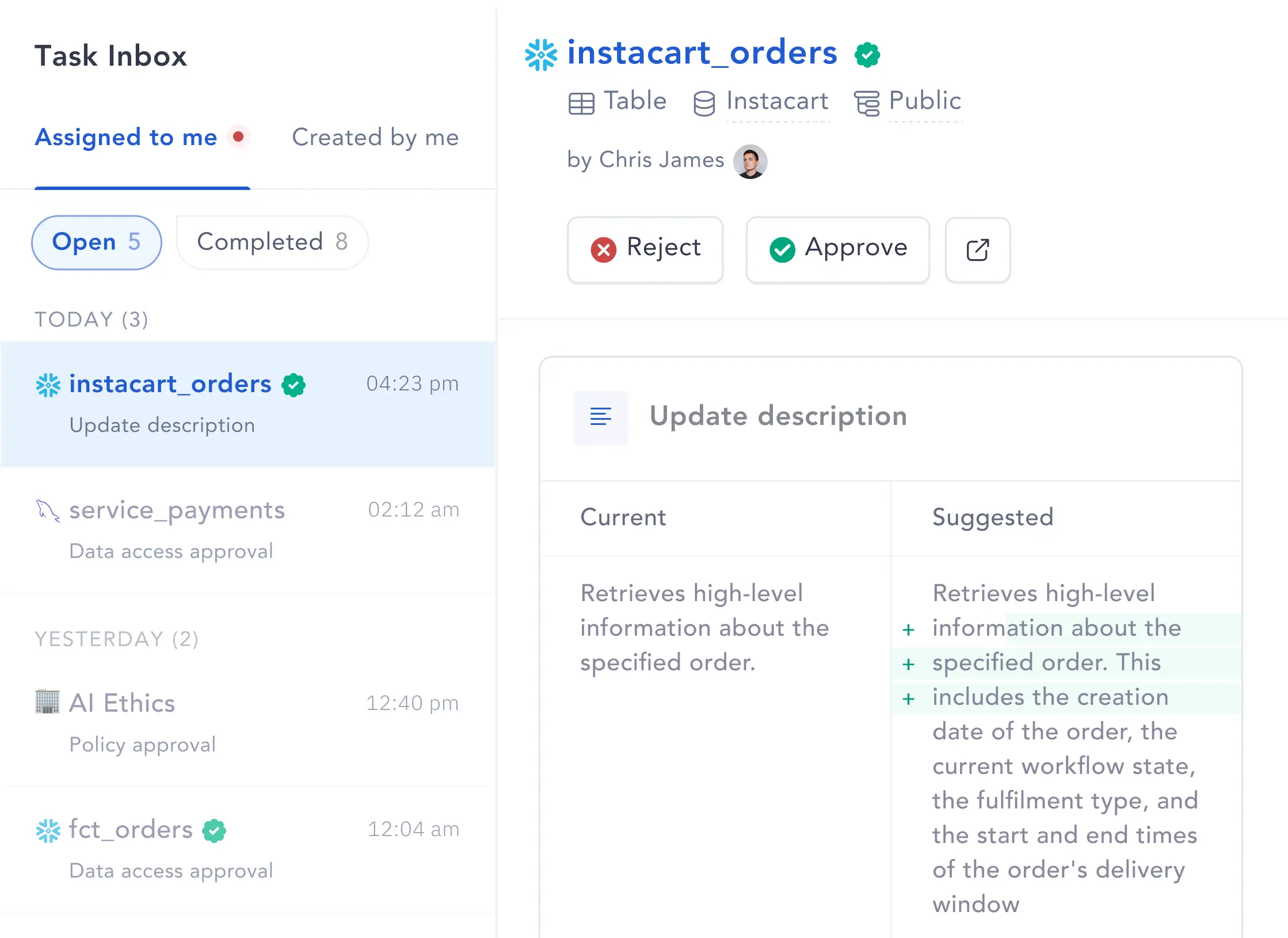Viewport: 1288px width, 938px height.
Task: Click the Instacart database icon
Action: tap(704, 104)
